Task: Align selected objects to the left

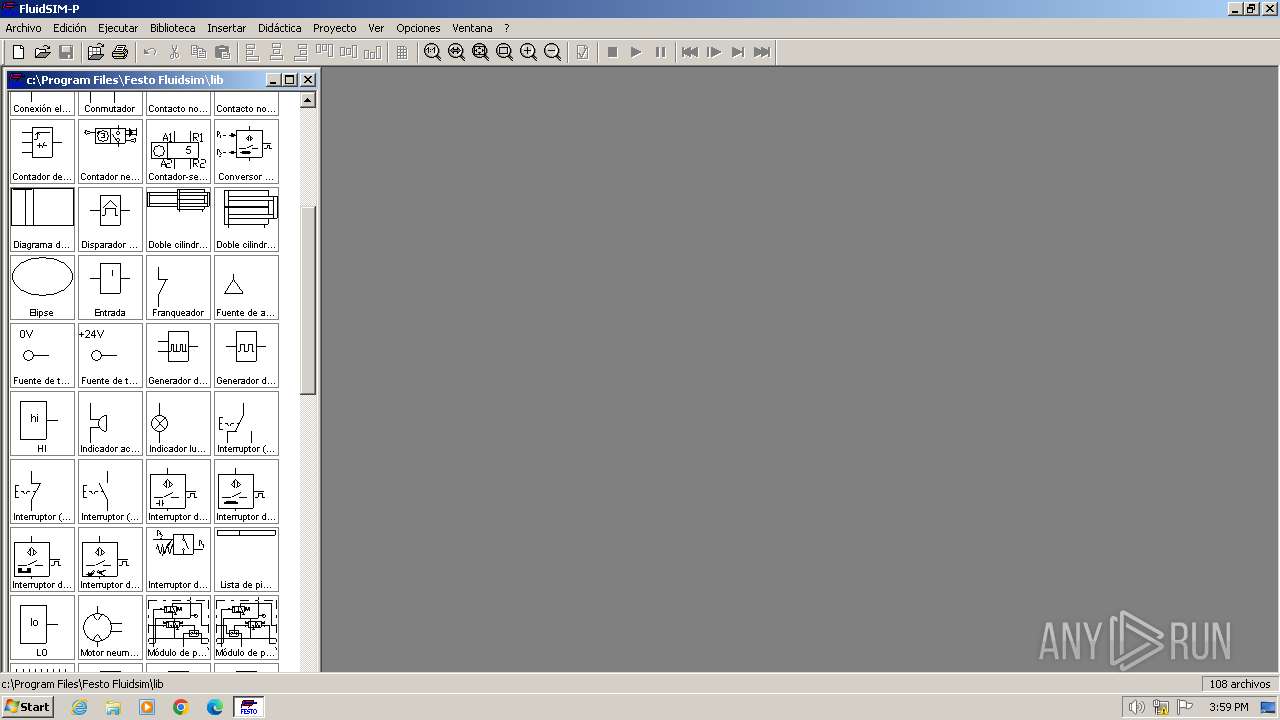Action: [252, 52]
